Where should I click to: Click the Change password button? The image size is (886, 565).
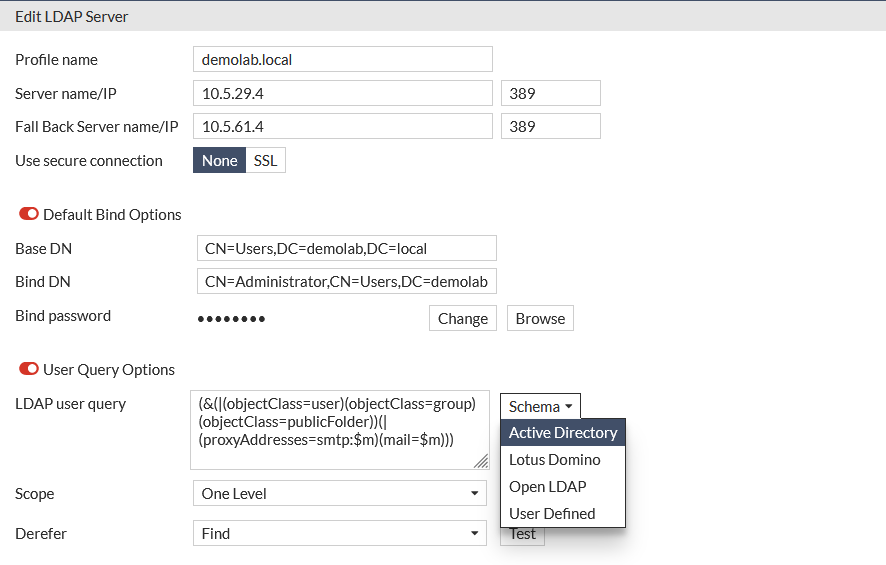(463, 318)
